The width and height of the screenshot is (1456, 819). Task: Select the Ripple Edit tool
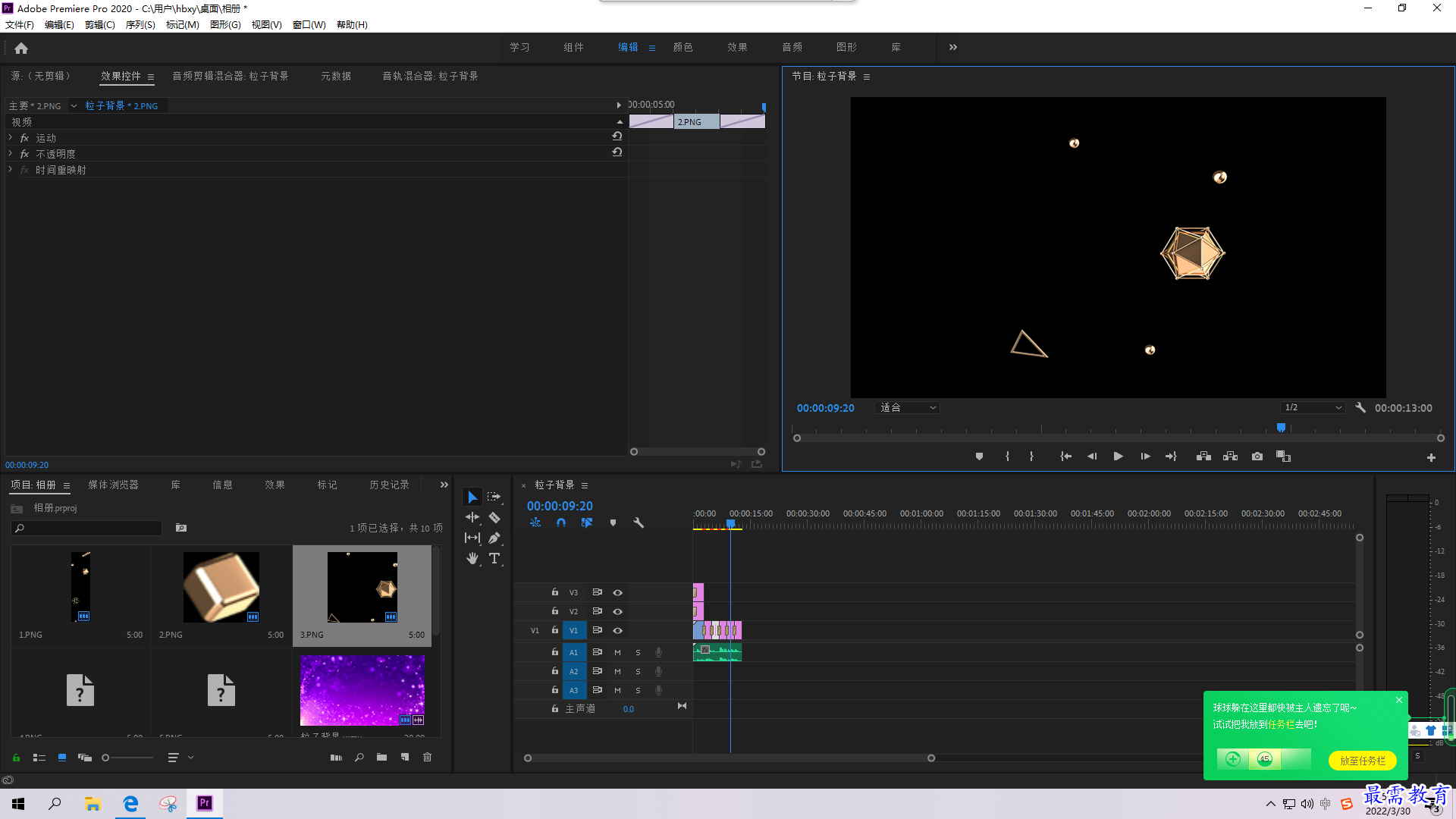[x=472, y=517]
